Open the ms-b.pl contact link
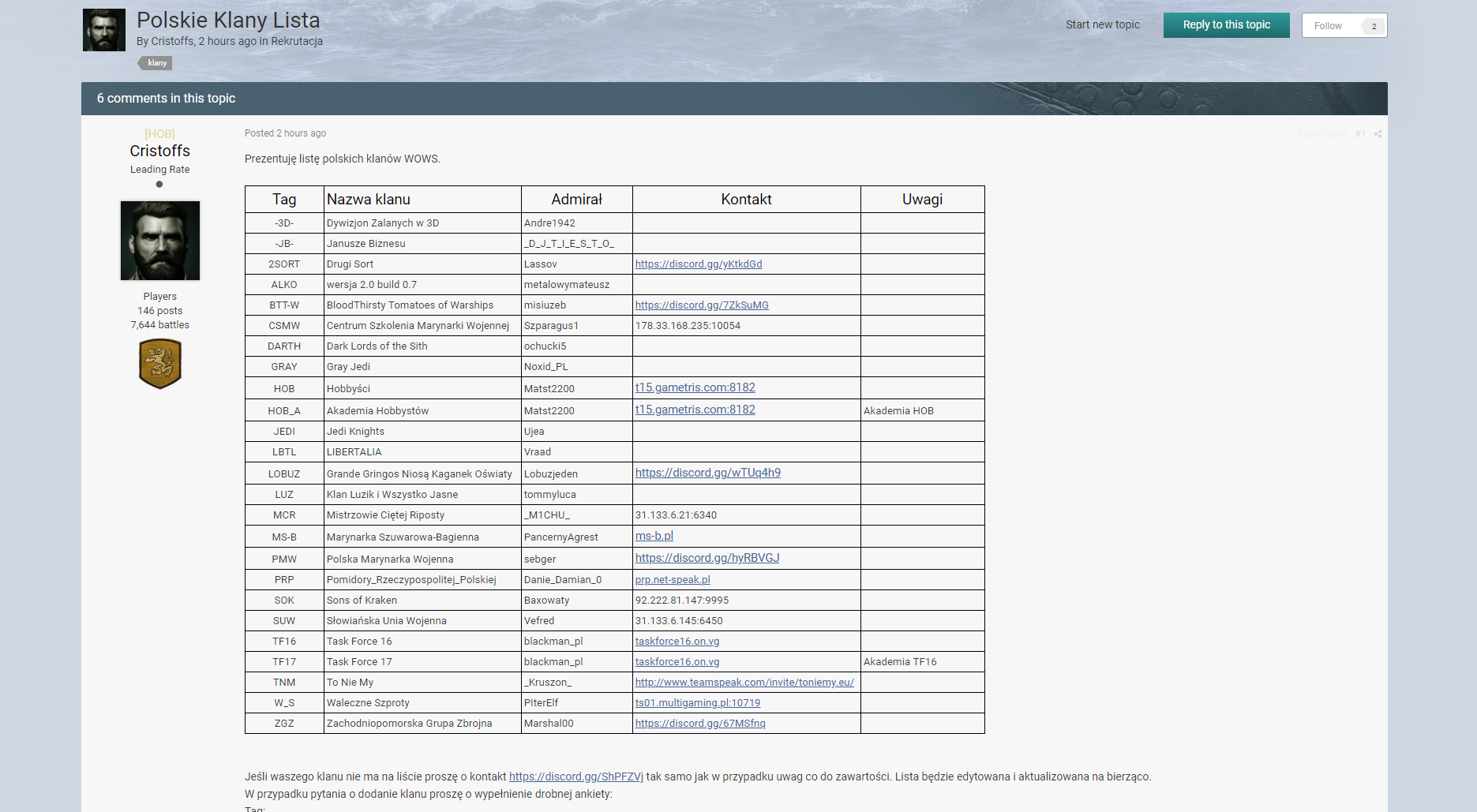Viewport: 1477px width, 812px height. pos(654,536)
